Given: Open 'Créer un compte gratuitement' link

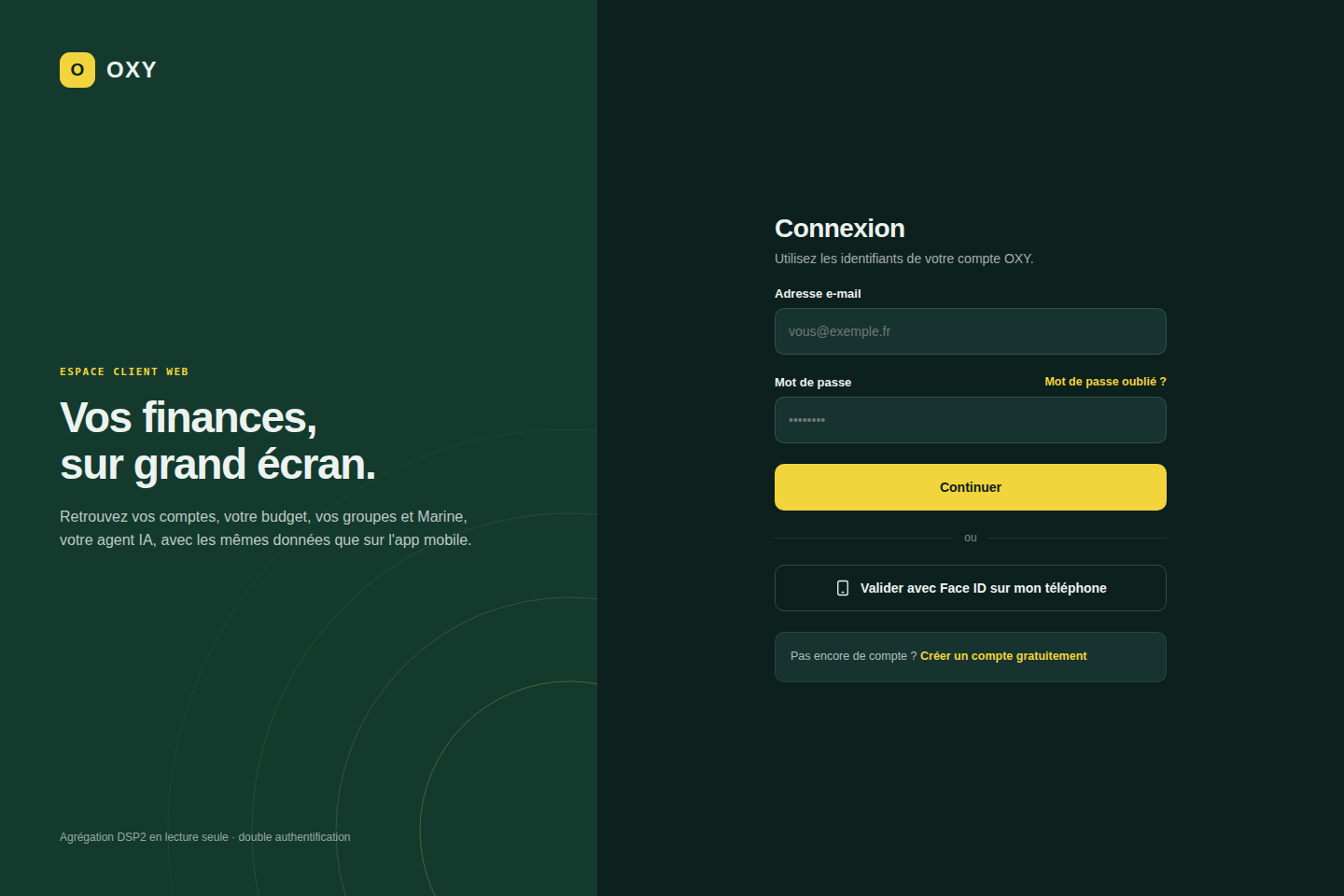Looking at the screenshot, I should [x=1003, y=656].
